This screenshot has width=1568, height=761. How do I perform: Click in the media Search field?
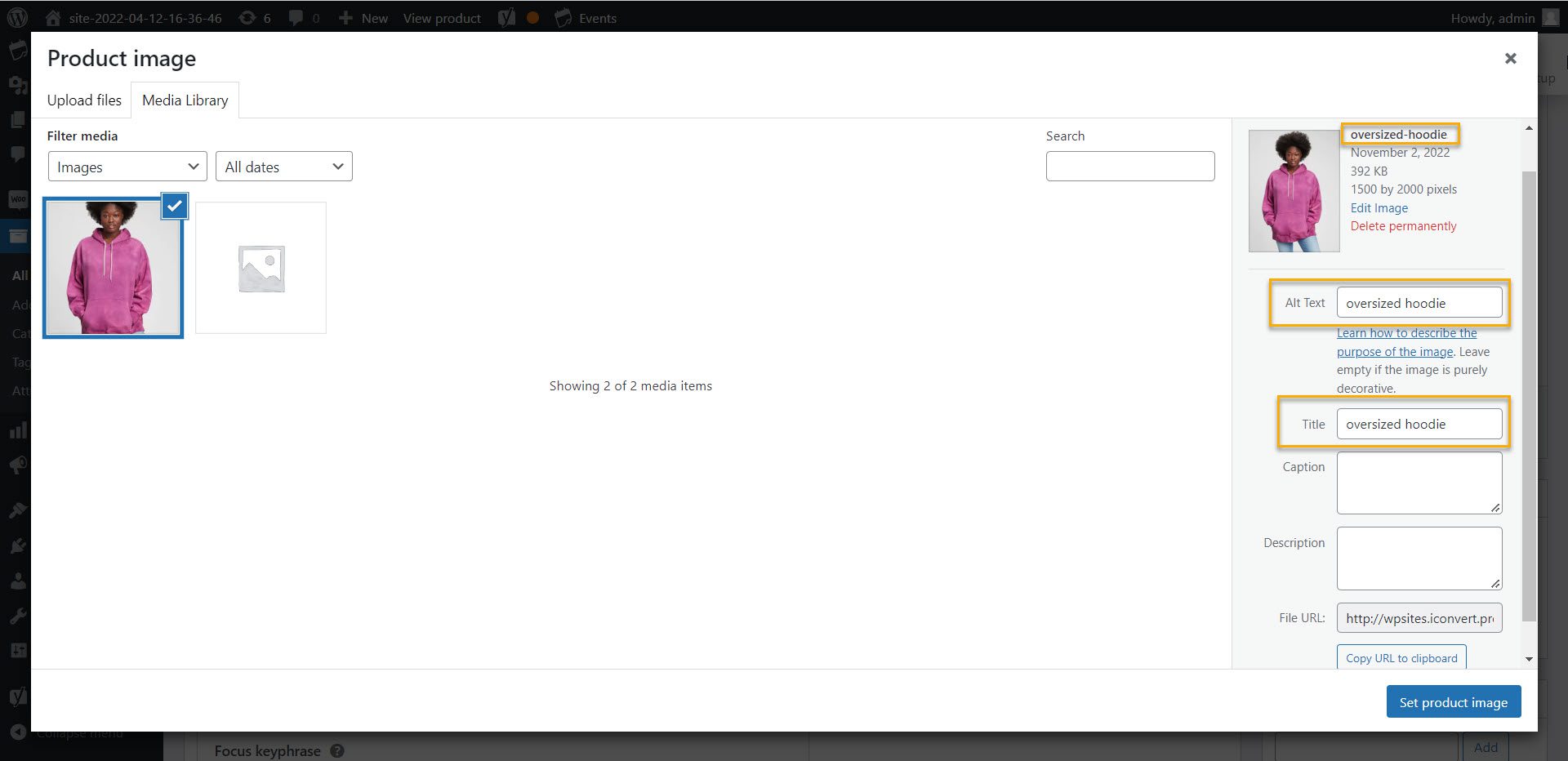1130,167
